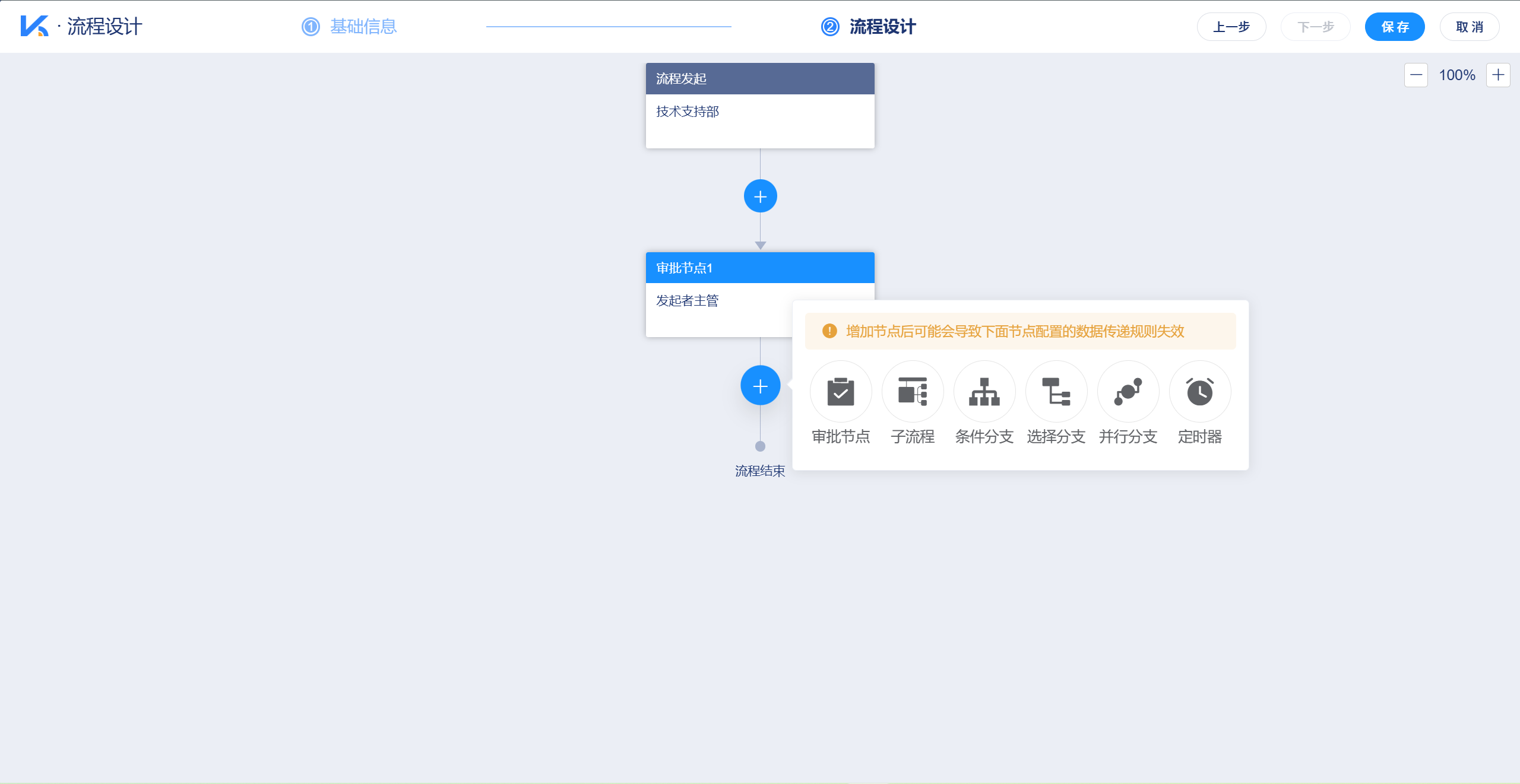Image resolution: width=1520 pixels, height=784 pixels.
Task: Click the 上一步 button
Action: point(1231,27)
